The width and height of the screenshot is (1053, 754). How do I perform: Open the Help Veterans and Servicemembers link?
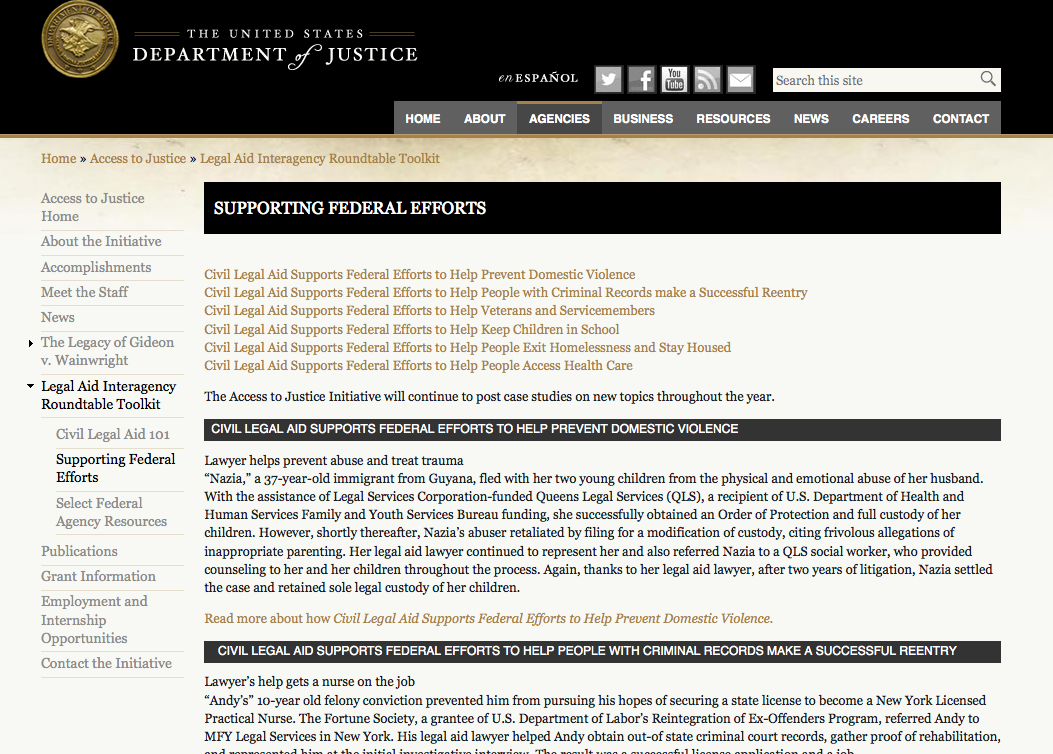point(429,311)
